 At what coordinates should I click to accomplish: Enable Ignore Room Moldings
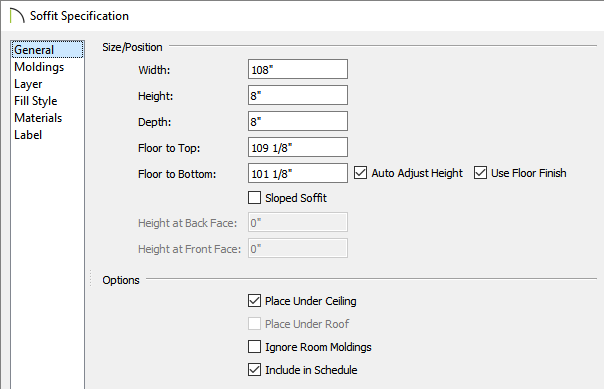pyautogui.click(x=254, y=347)
